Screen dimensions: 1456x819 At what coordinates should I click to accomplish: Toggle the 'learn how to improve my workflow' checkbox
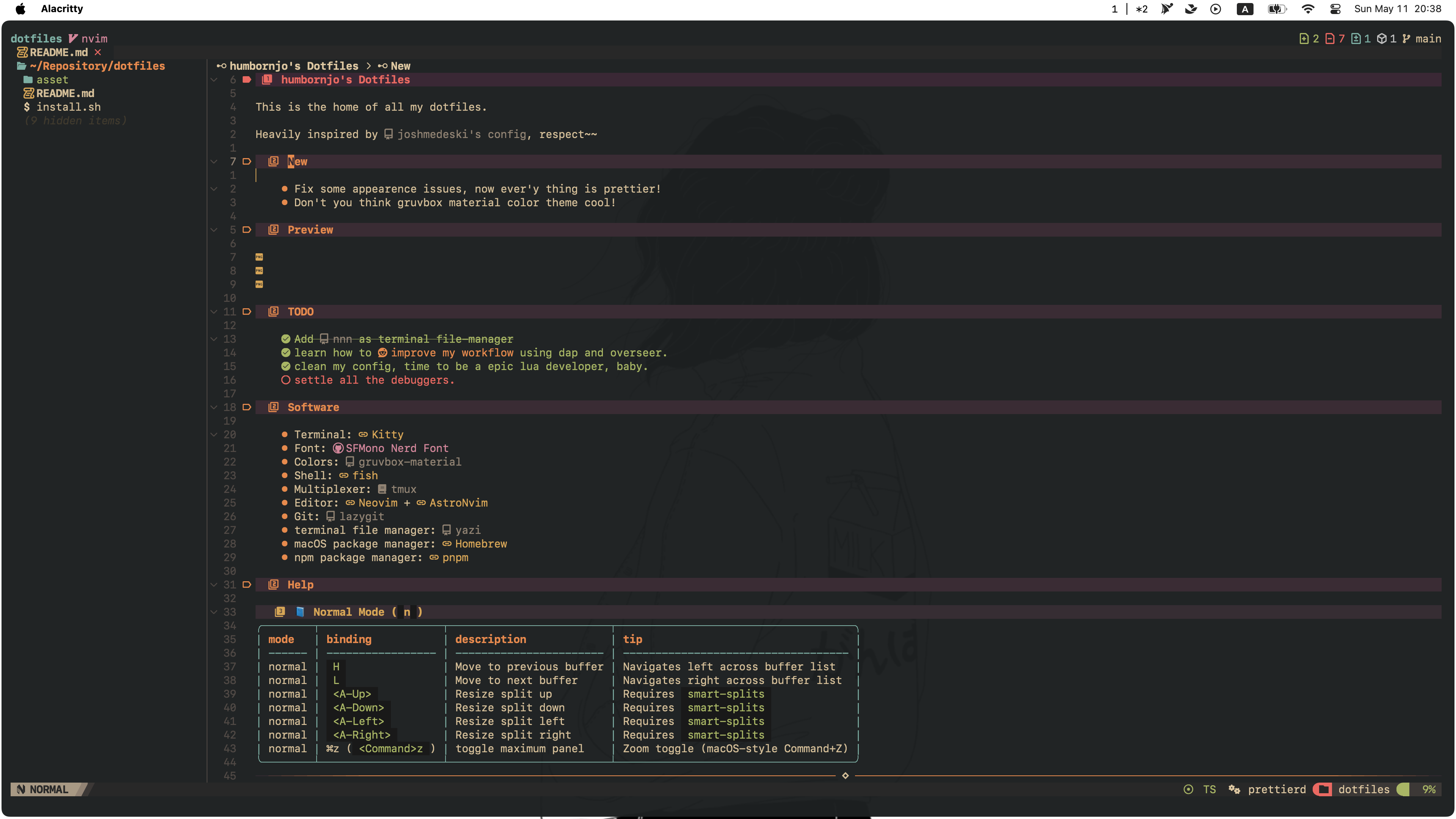(x=286, y=353)
